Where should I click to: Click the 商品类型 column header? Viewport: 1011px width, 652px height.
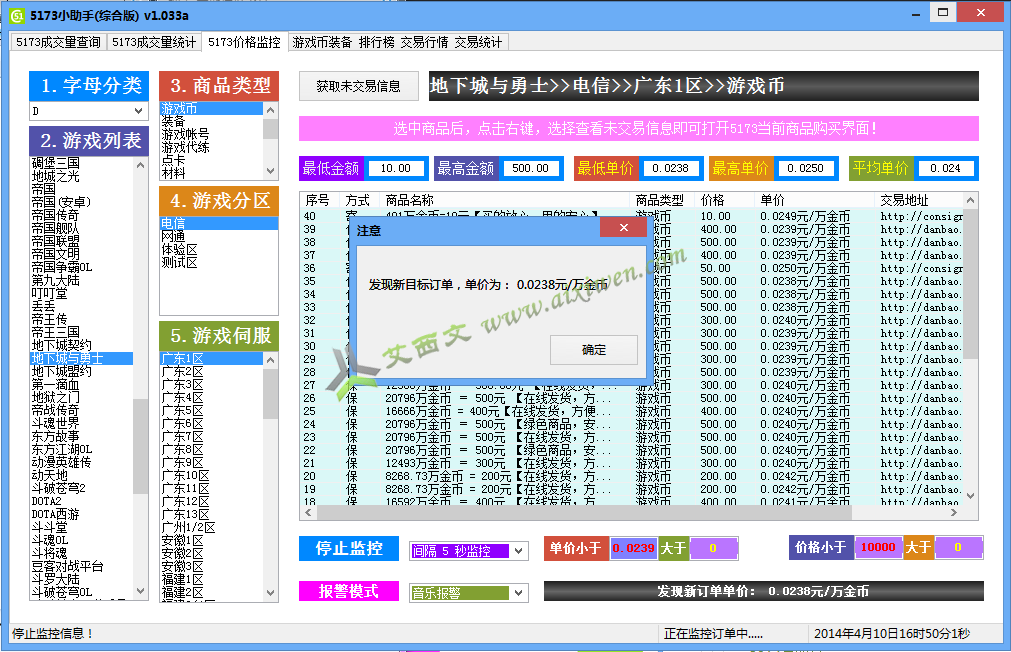[662, 201]
